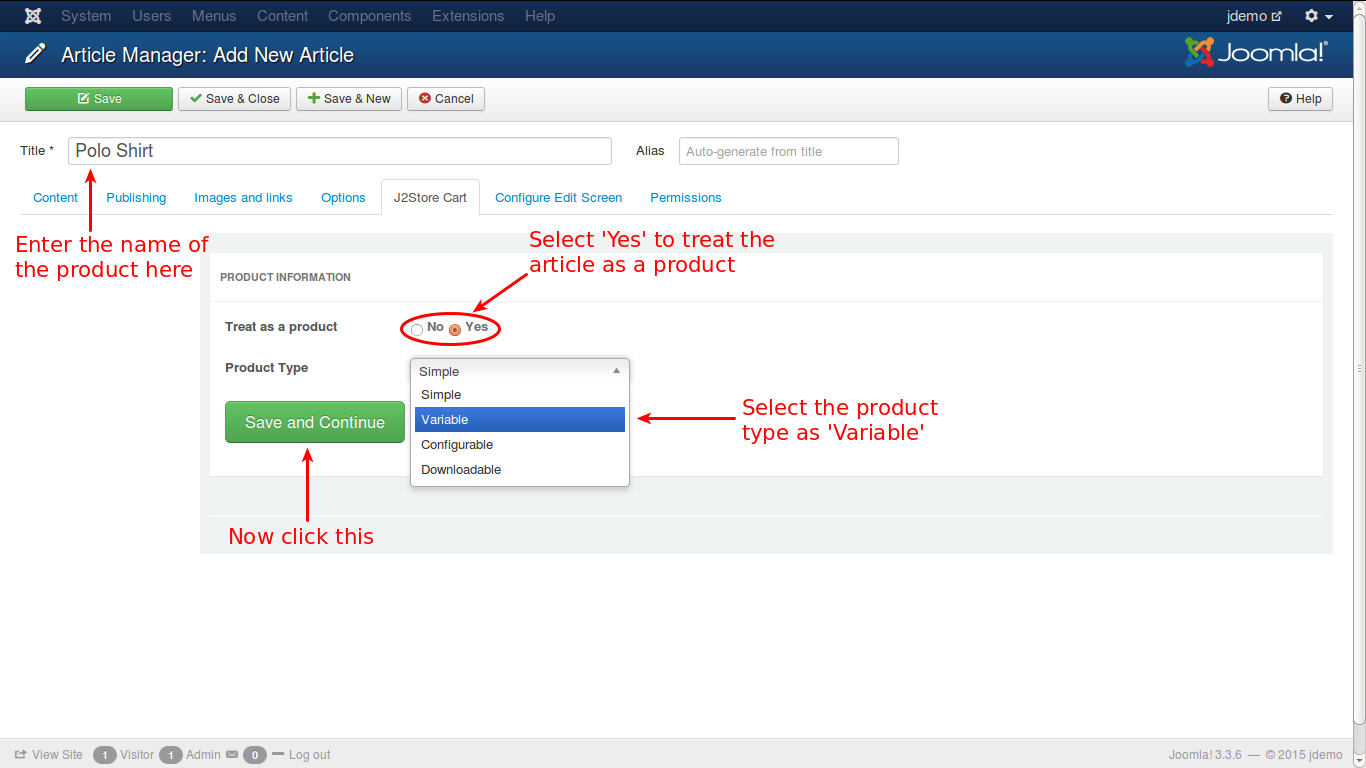
Task: Click the Joomla logo icon in top bar
Action: 33,16
